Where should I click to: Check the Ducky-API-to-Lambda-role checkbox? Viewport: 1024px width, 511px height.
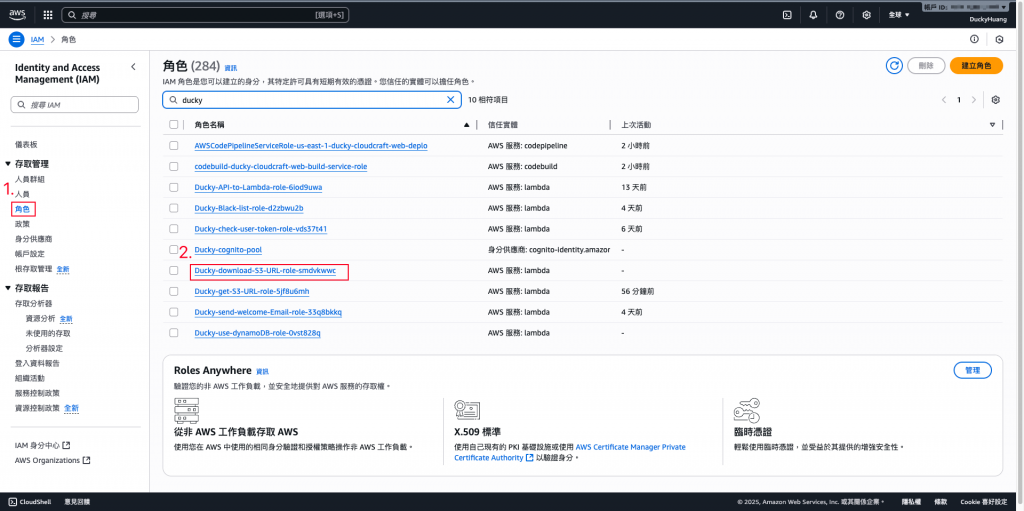(x=174, y=188)
